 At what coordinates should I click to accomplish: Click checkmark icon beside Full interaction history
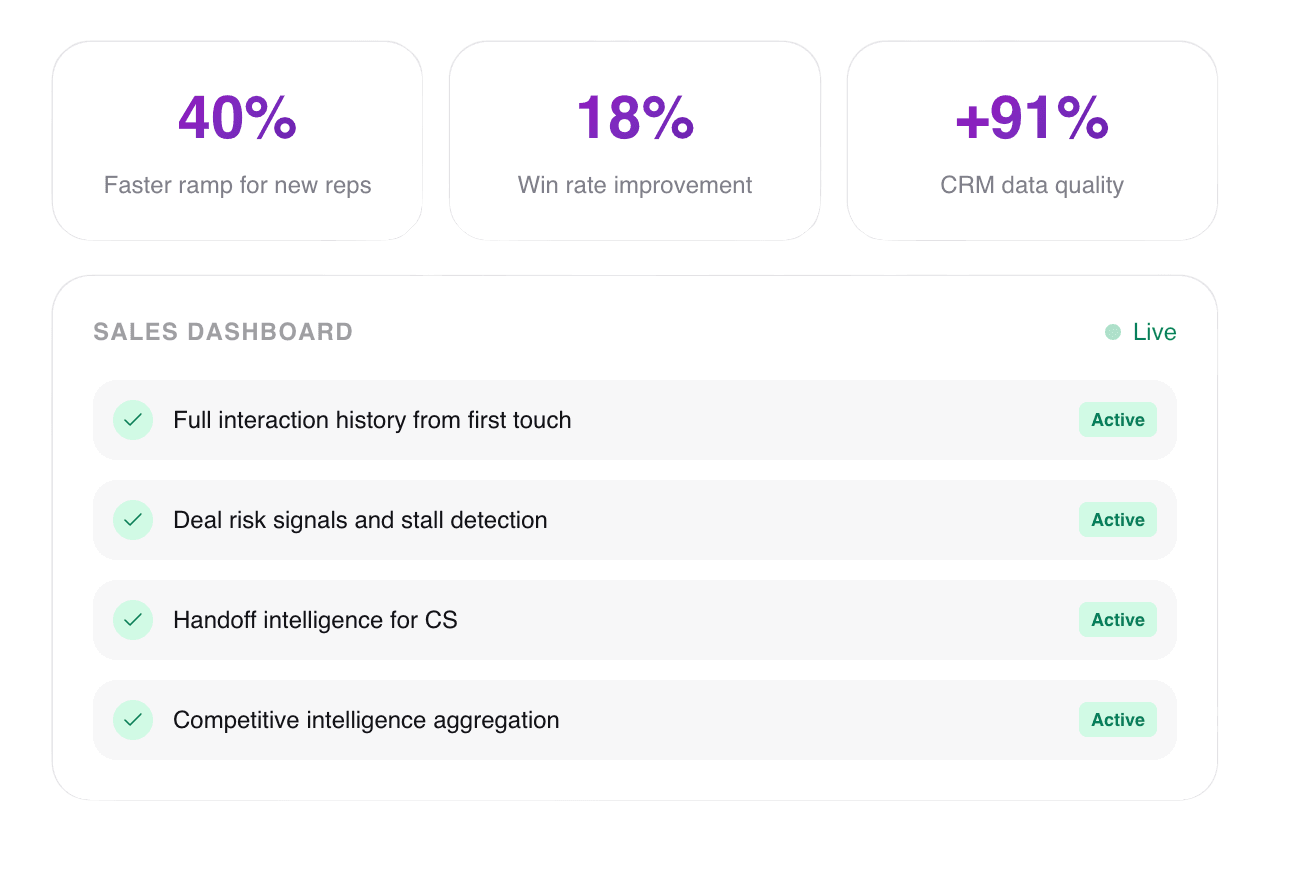point(133,420)
